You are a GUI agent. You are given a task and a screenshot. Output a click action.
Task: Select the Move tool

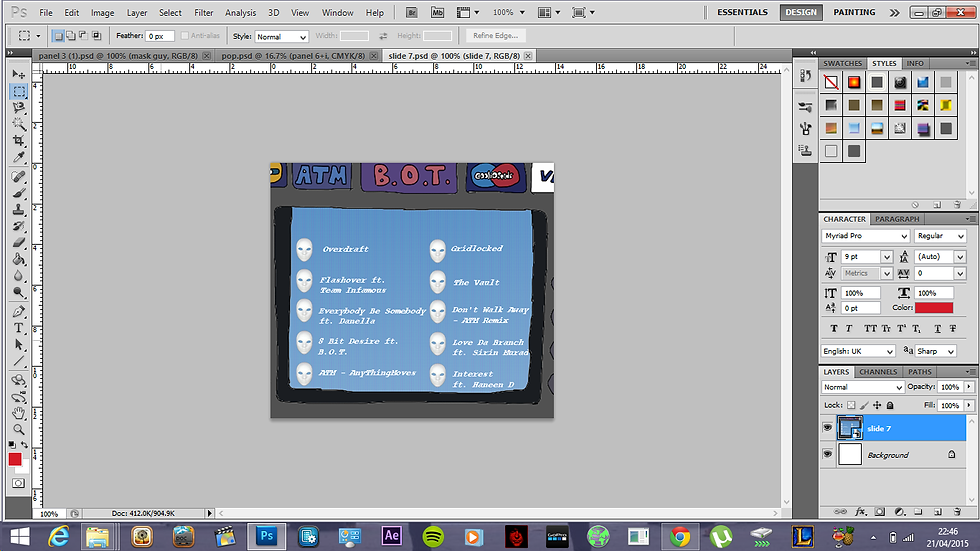[x=19, y=74]
